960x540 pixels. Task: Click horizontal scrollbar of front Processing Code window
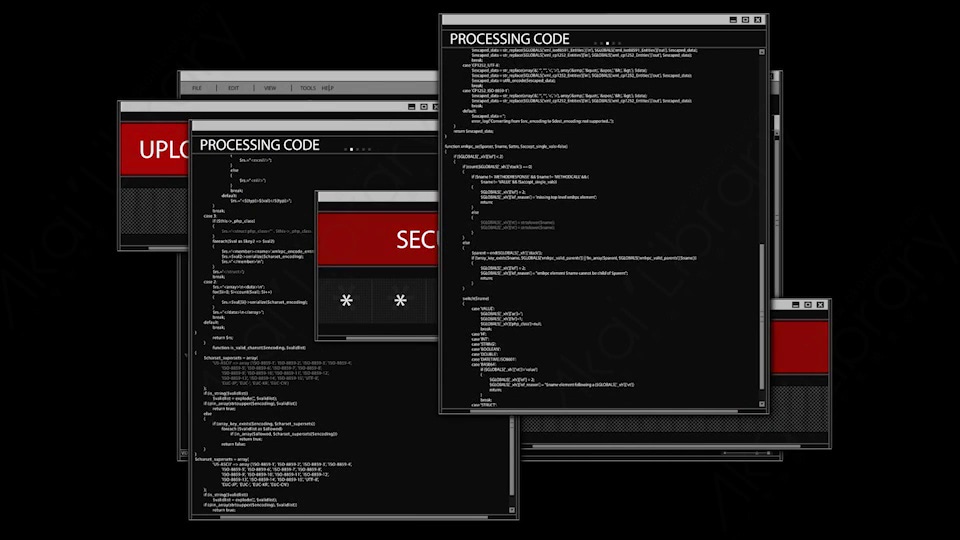click(603, 411)
